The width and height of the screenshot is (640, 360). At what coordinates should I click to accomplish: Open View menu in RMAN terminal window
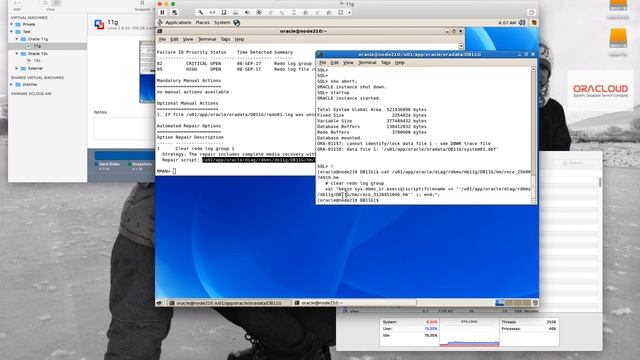click(188, 39)
